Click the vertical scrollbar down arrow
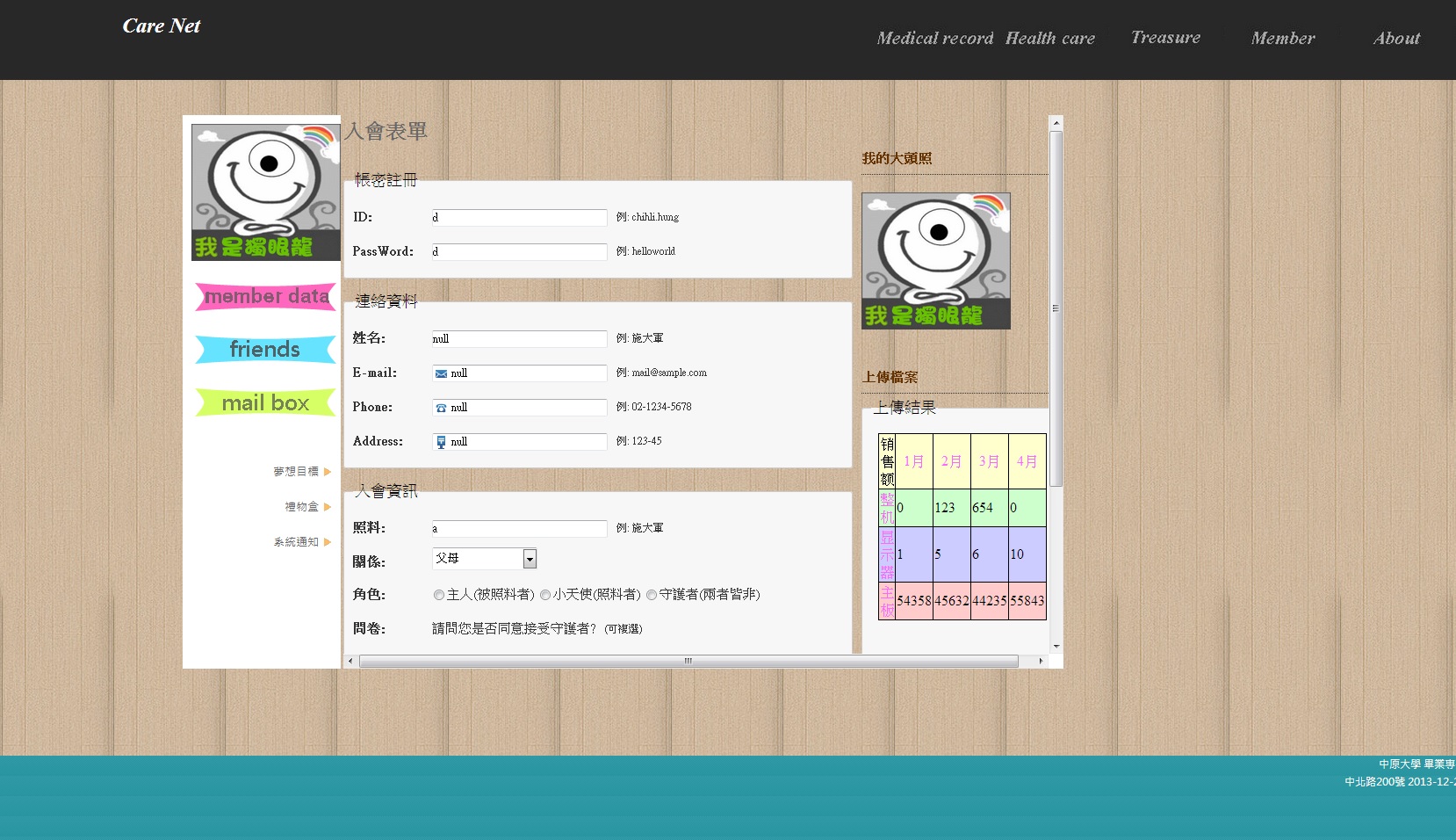 [1056, 646]
